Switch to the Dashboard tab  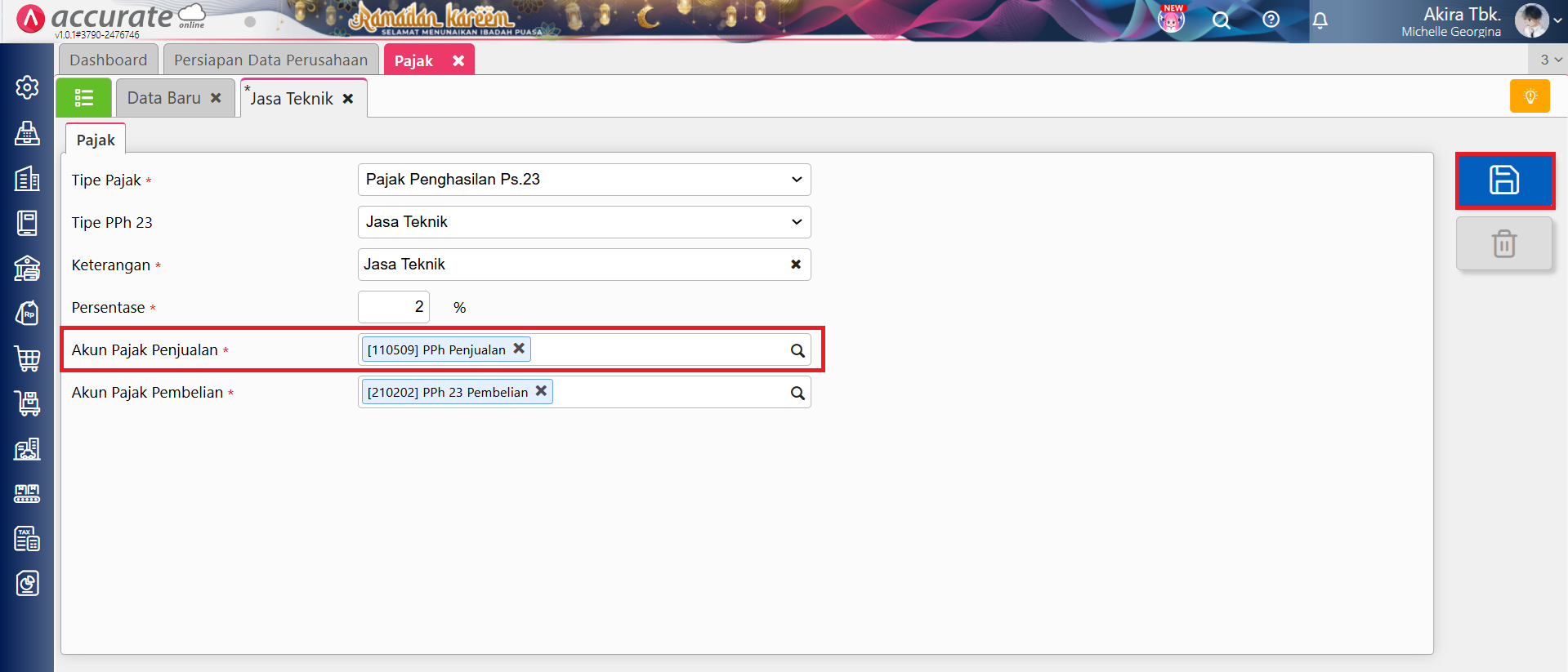108,60
